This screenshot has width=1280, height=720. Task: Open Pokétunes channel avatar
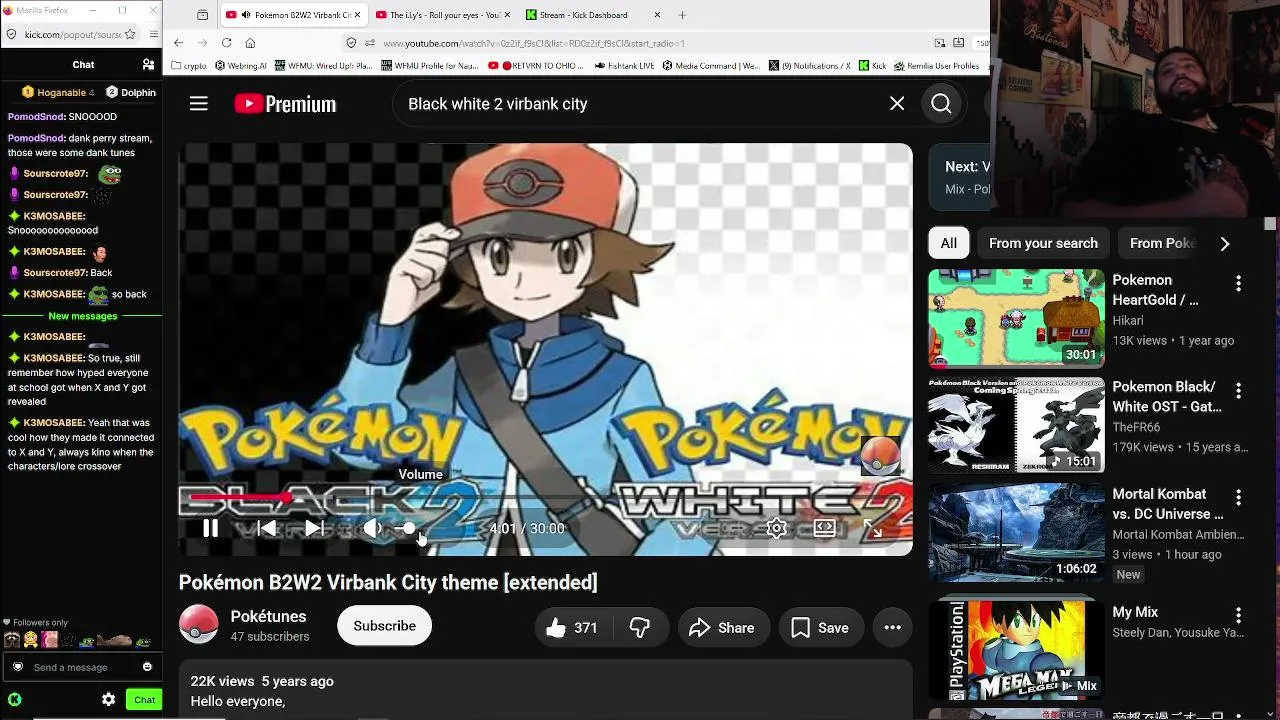click(199, 625)
